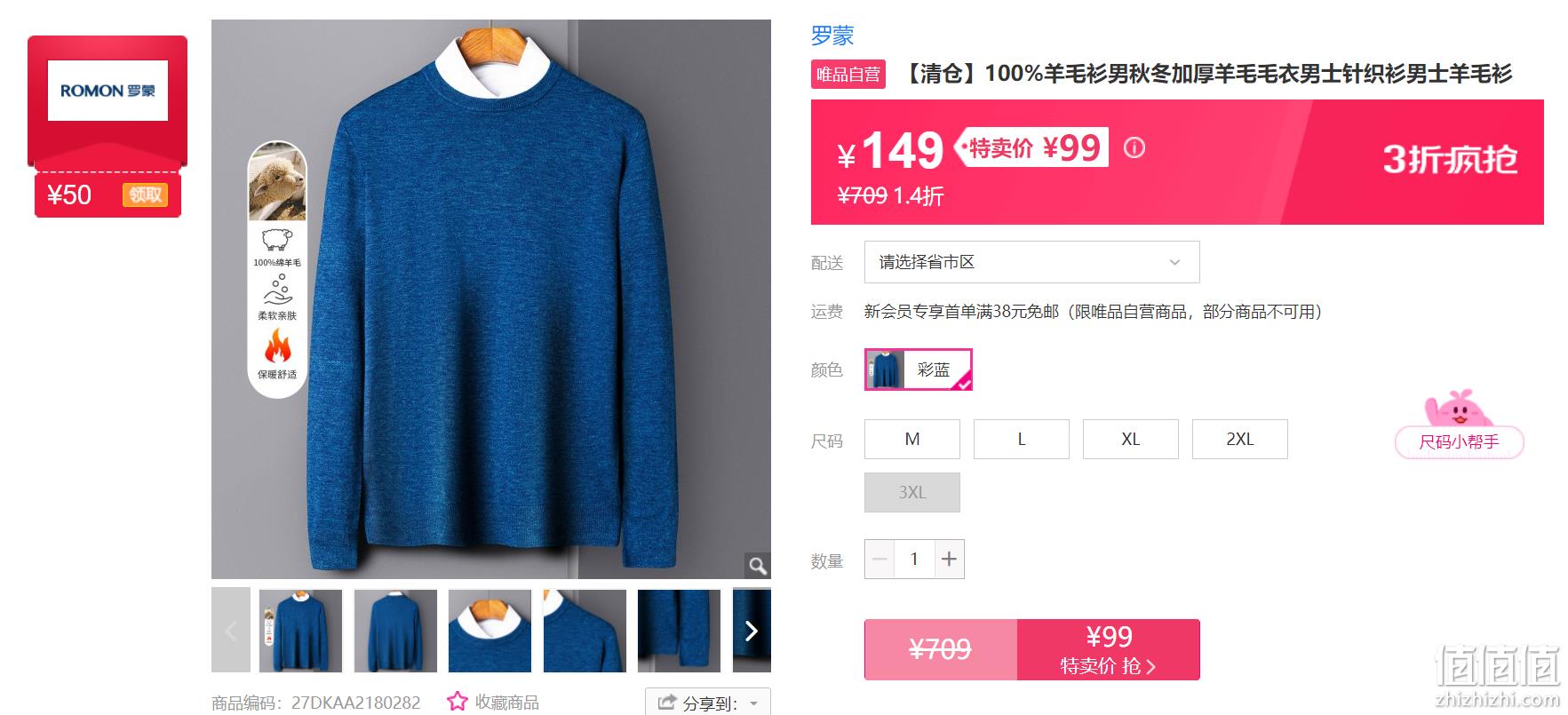Show previous thumbnails with the left arrow

(x=231, y=631)
